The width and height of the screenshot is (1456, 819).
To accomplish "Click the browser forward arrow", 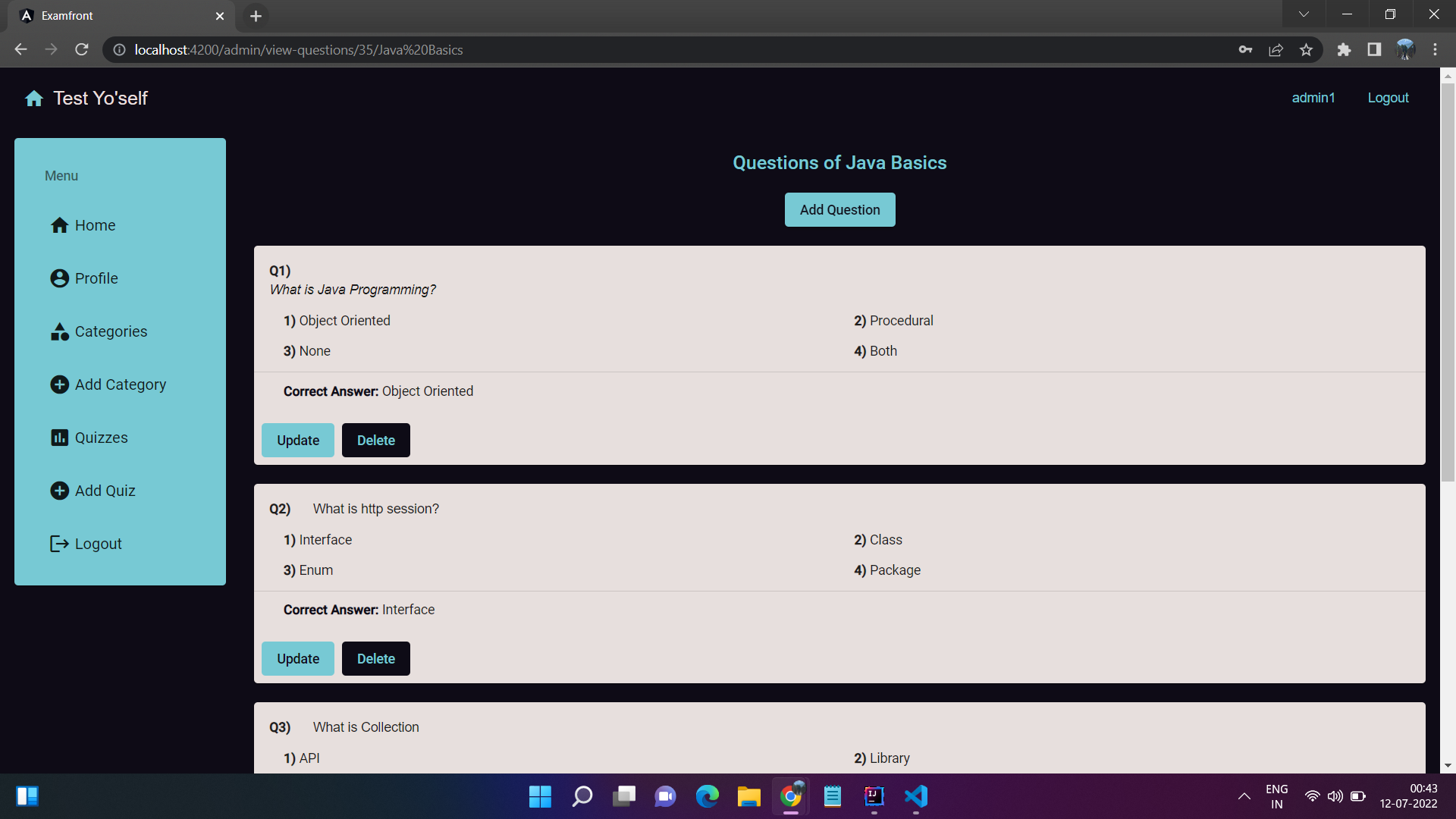I will pyautogui.click(x=51, y=49).
